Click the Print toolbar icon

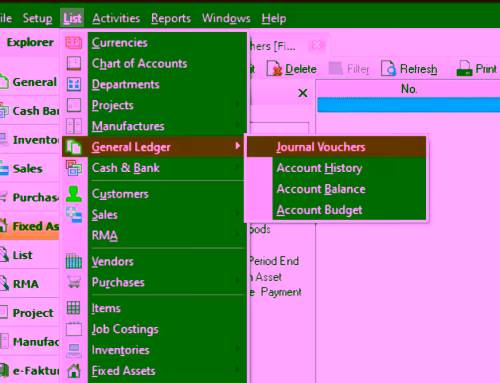point(464,69)
